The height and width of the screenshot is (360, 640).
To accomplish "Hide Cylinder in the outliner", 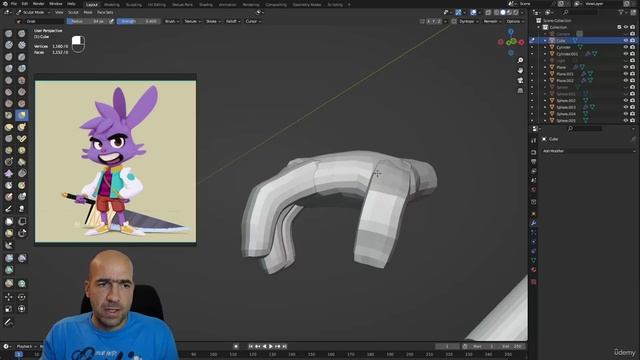I will [626, 47].
